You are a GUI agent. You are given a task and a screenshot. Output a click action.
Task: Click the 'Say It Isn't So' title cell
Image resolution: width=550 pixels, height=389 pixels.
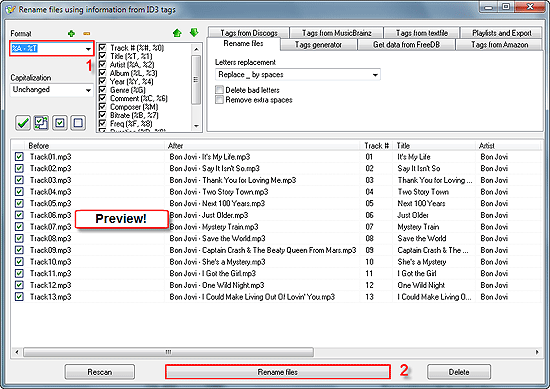[419, 168]
